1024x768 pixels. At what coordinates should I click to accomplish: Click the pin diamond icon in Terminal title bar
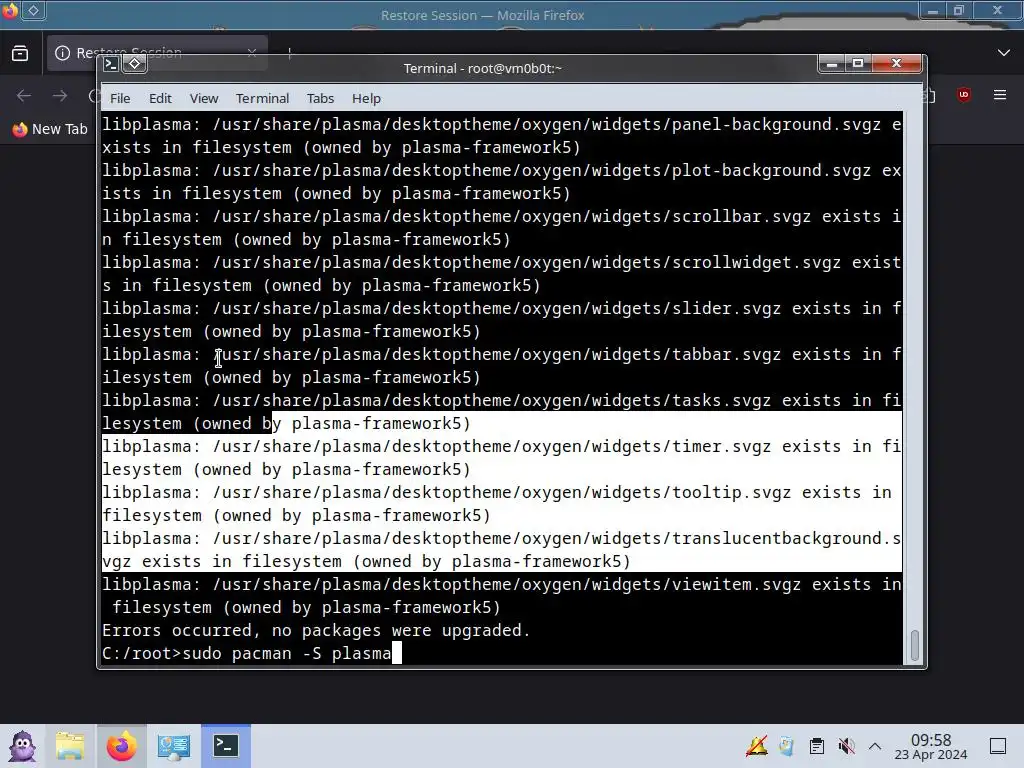pyautogui.click(x=135, y=64)
